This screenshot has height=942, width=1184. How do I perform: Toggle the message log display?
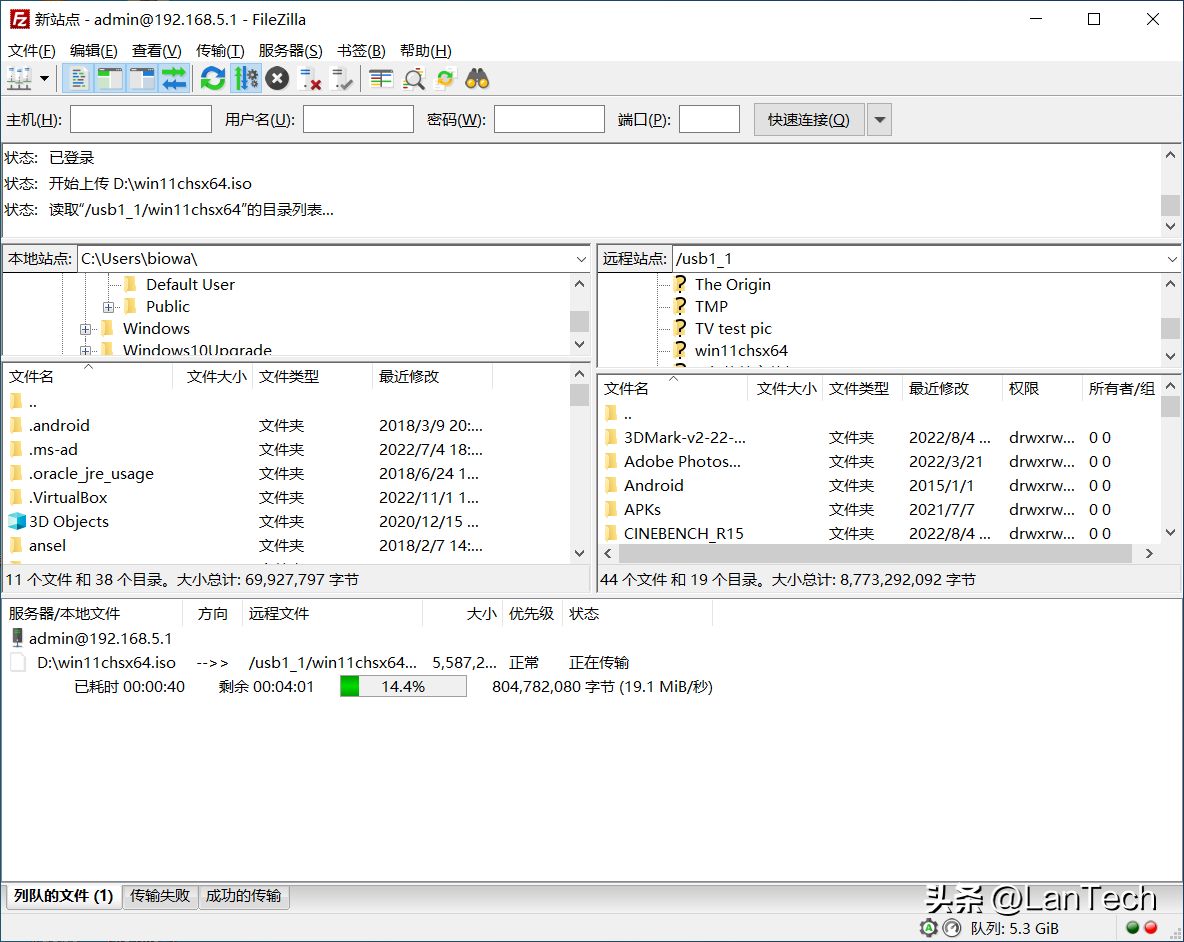pos(78,79)
